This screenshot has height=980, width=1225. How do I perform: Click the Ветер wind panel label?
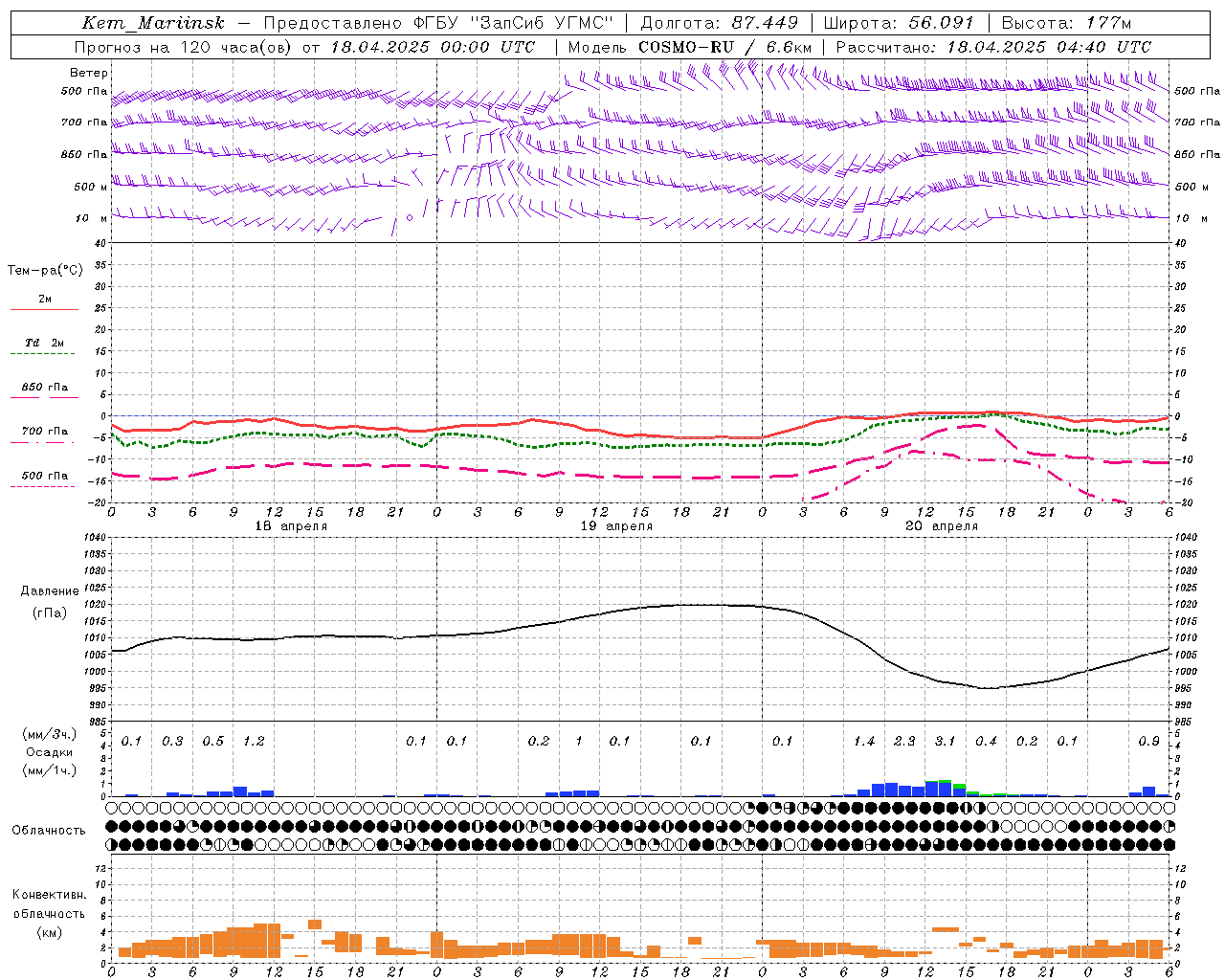click(89, 73)
